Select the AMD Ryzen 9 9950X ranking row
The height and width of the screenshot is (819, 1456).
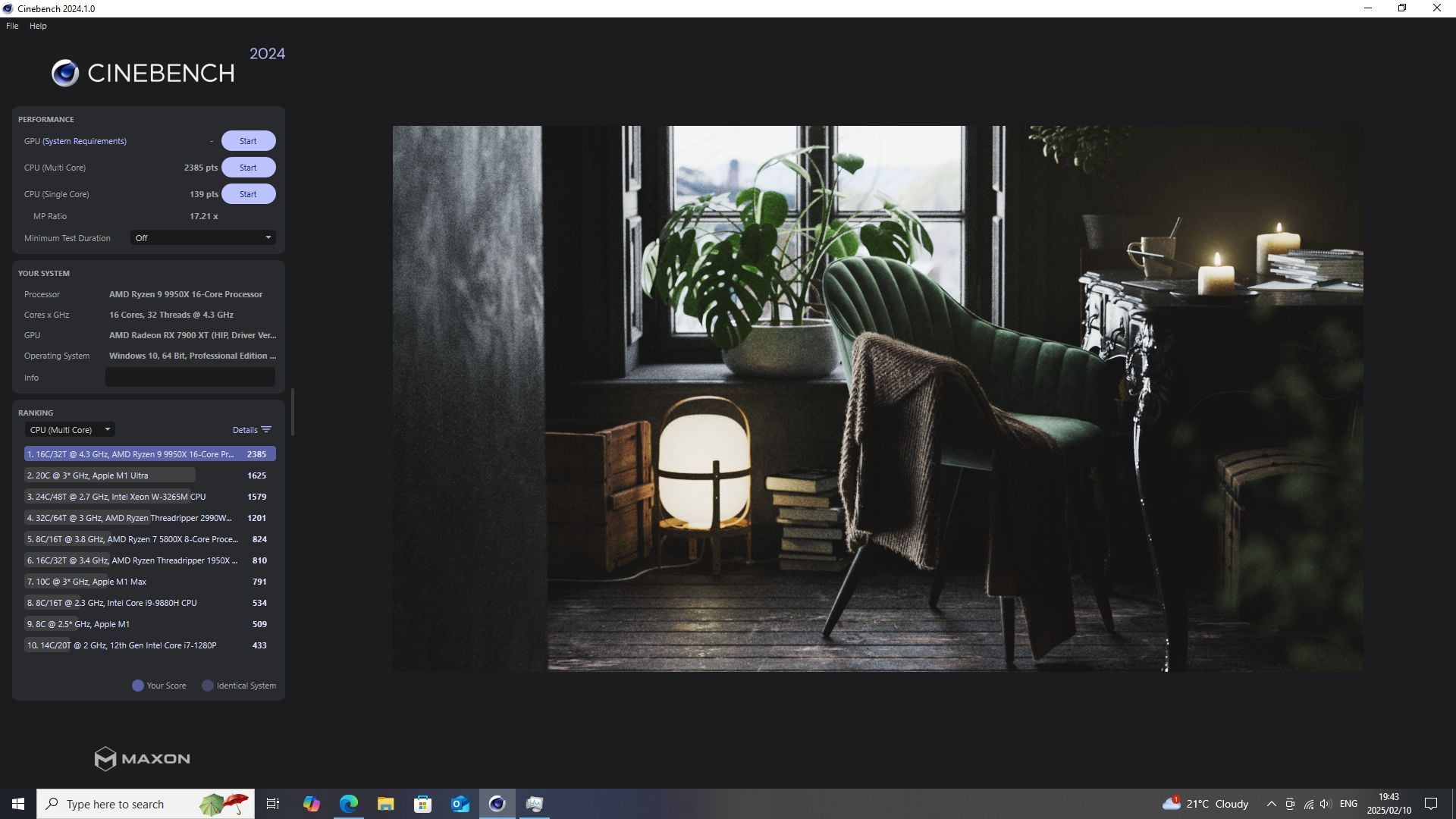149,454
